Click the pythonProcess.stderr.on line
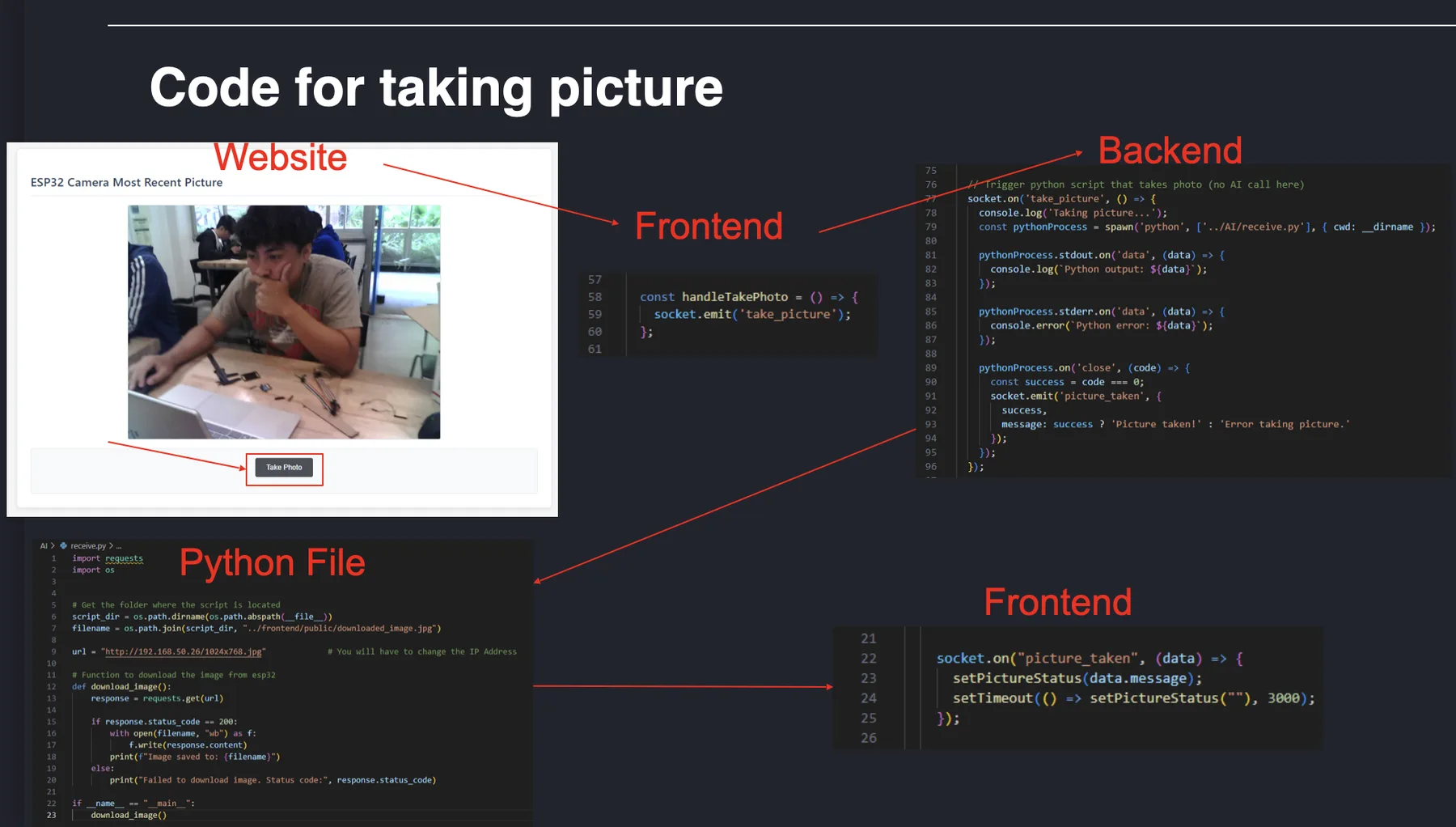The image size is (1456, 827). coord(1102,312)
